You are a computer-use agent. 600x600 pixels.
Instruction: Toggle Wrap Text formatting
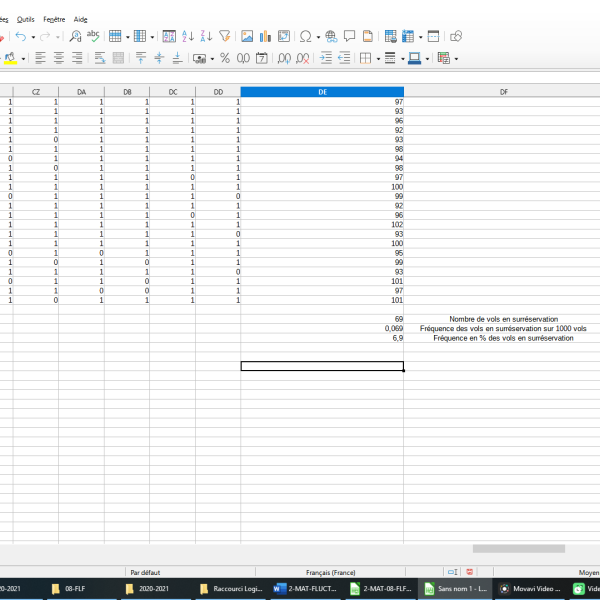pyautogui.click(x=100, y=58)
